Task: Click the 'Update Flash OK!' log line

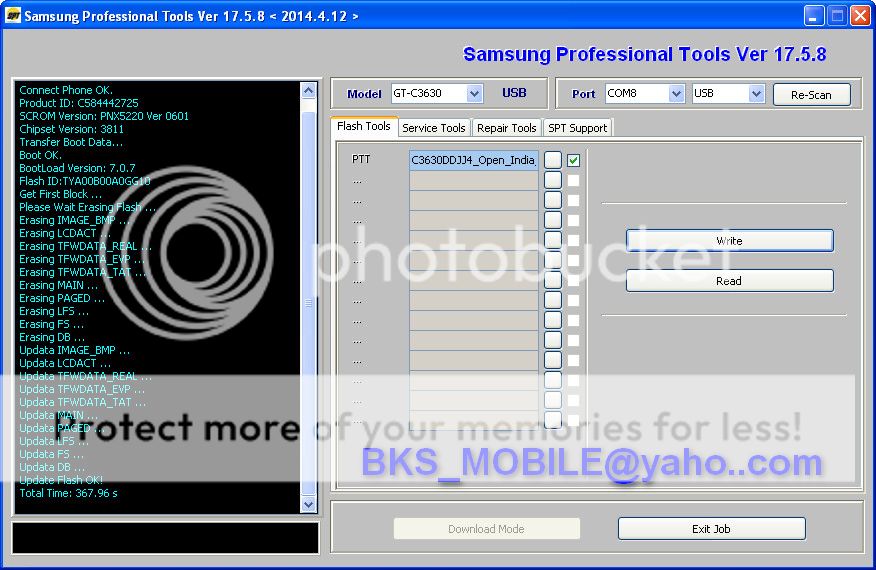Action: pyautogui.click(x=61, y=480)
